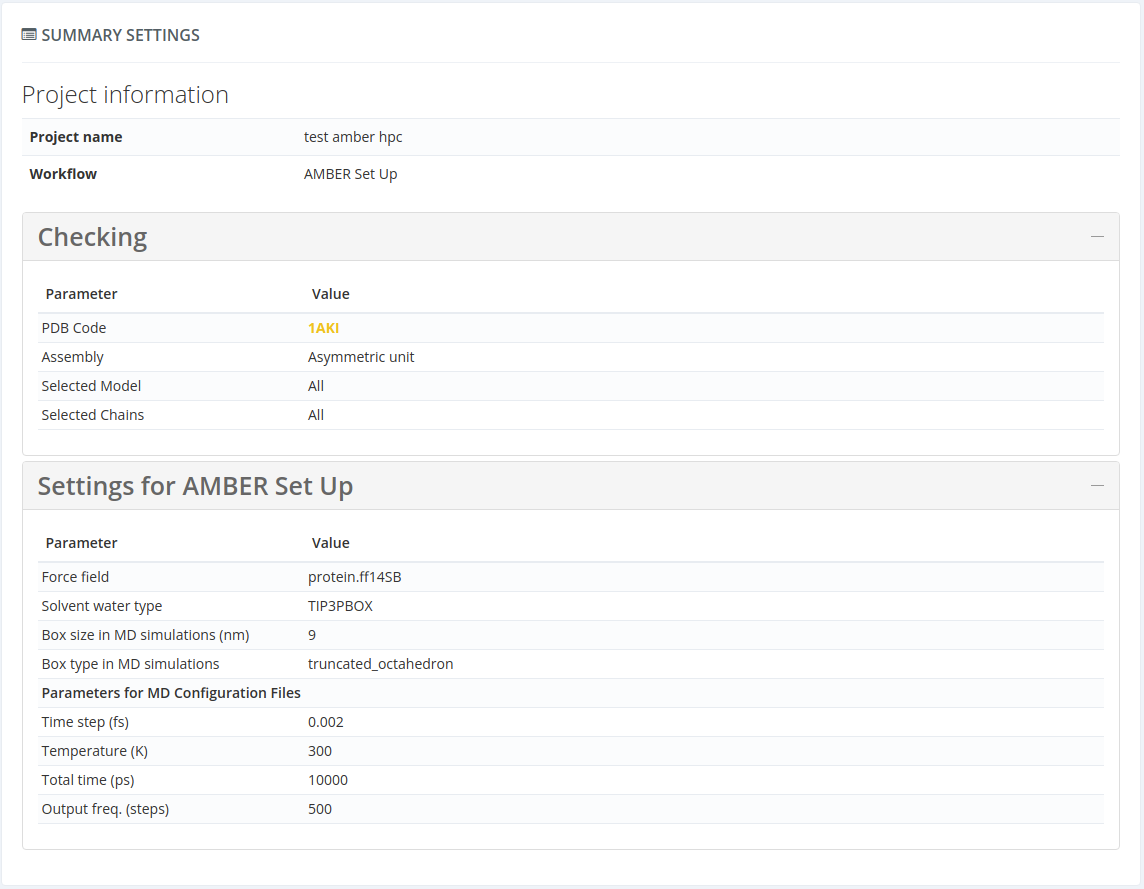This screenshot has height=889, width=1144.
Task: Select the Output freq. value 500
Action: [320, 808]
